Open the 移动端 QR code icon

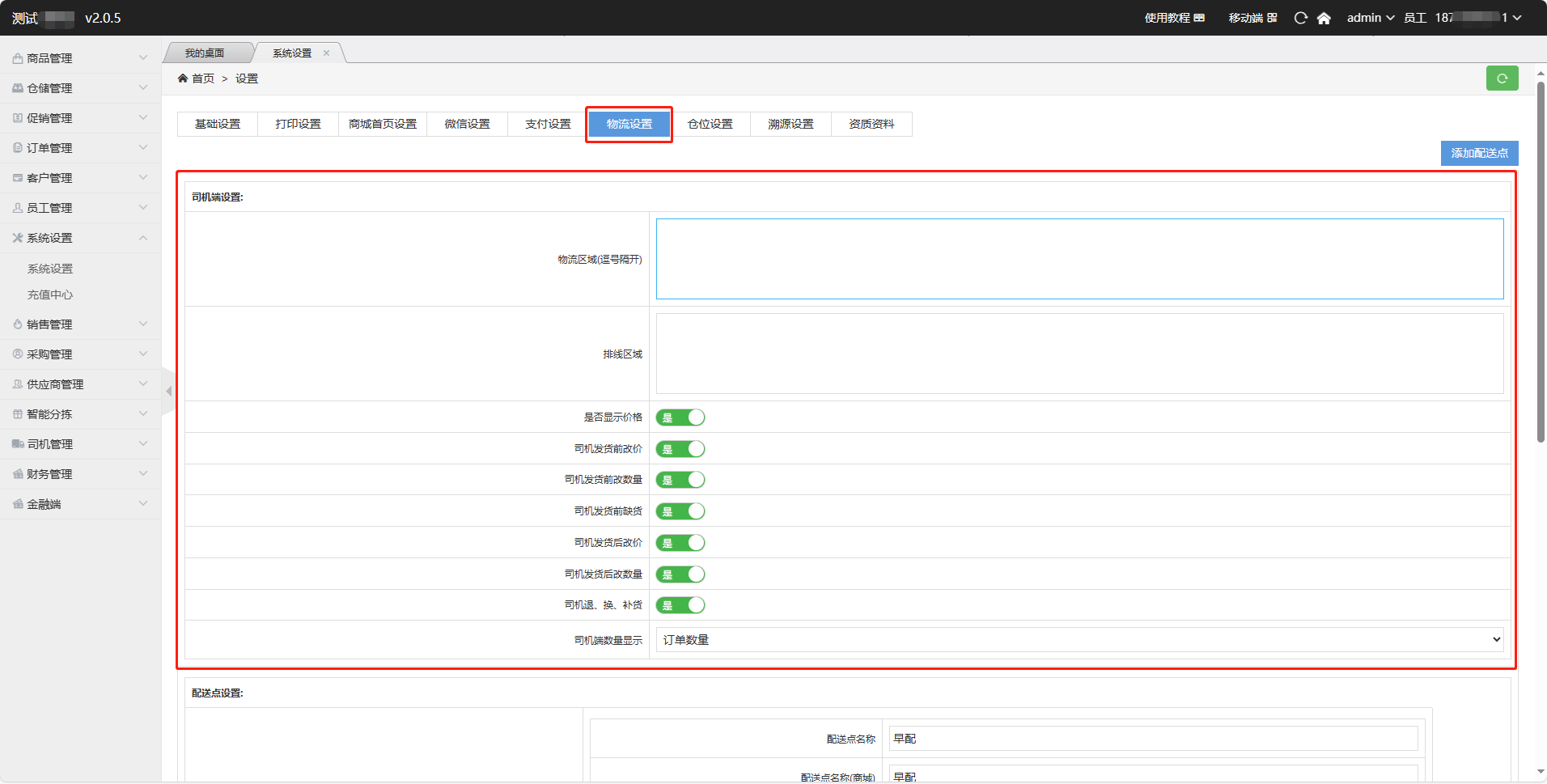[x=1272, y=18]
